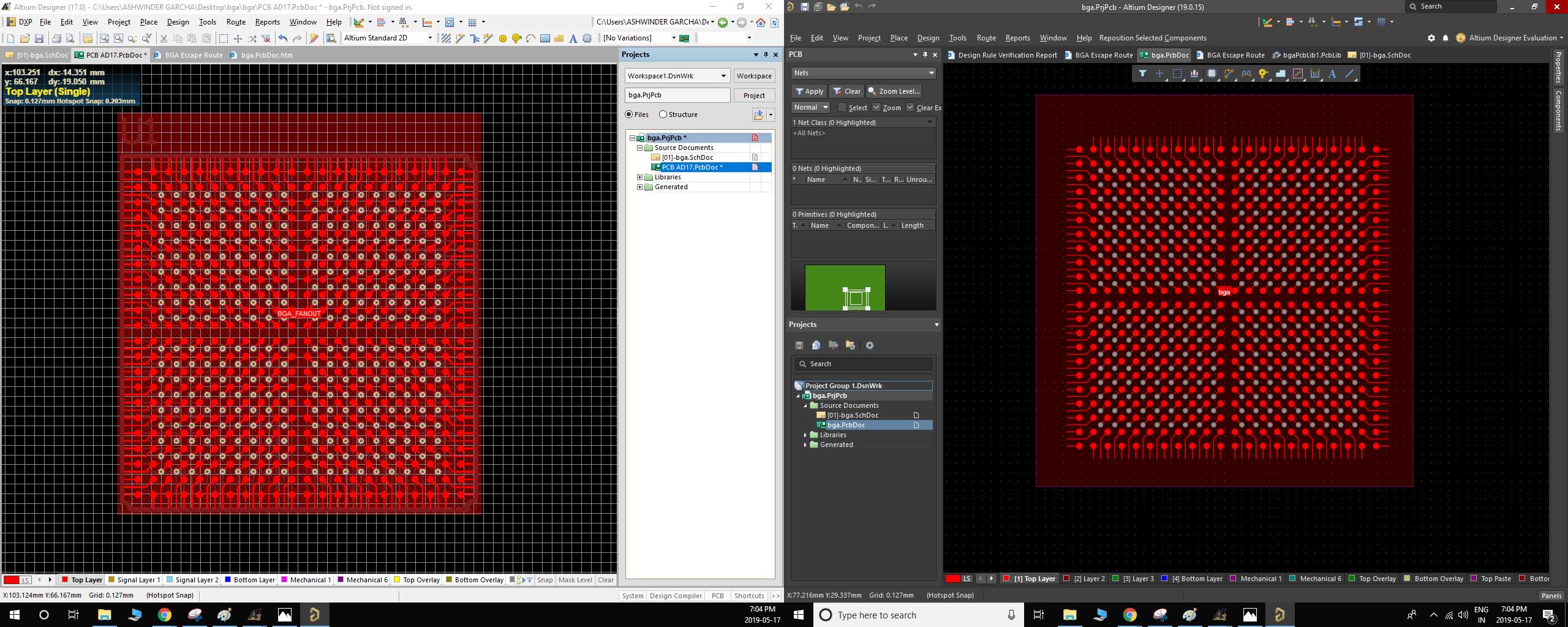This screenshot has width=1568, height=627.
Task: Click the Apply filter button
Action: pyautogui.click(x=809, y=91)
